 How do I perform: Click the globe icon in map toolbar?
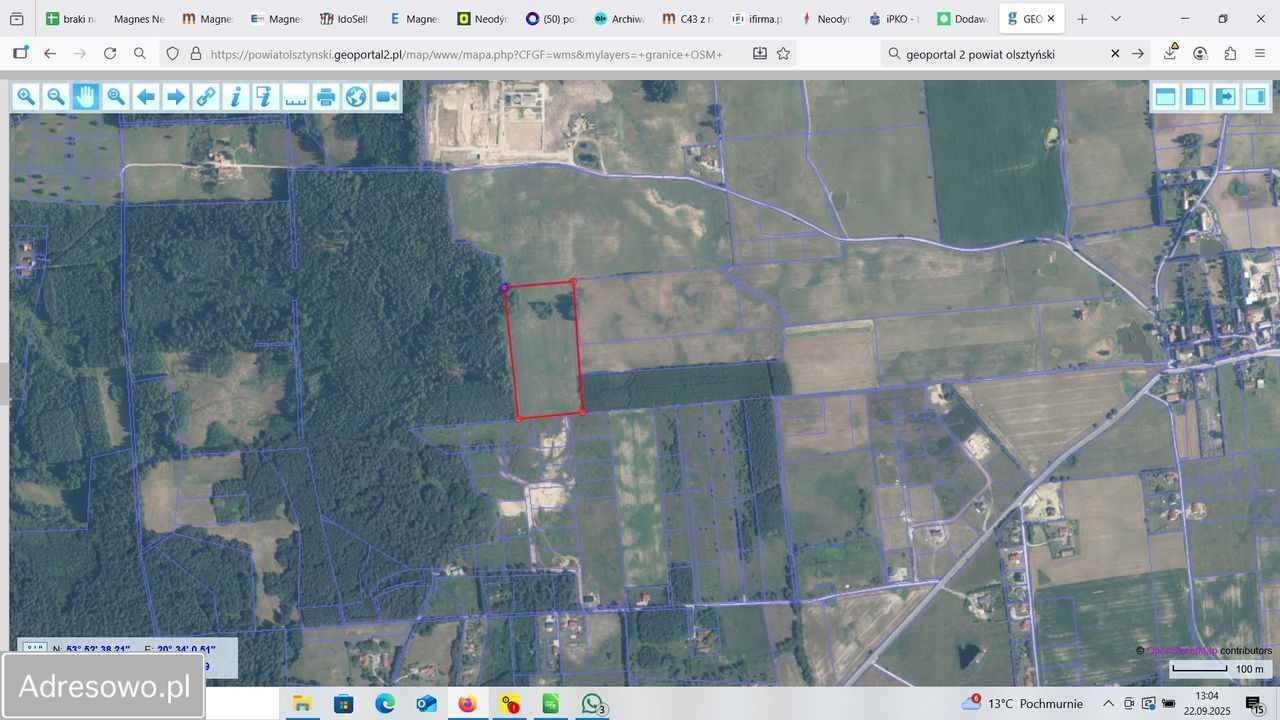(x=356, y=97)
